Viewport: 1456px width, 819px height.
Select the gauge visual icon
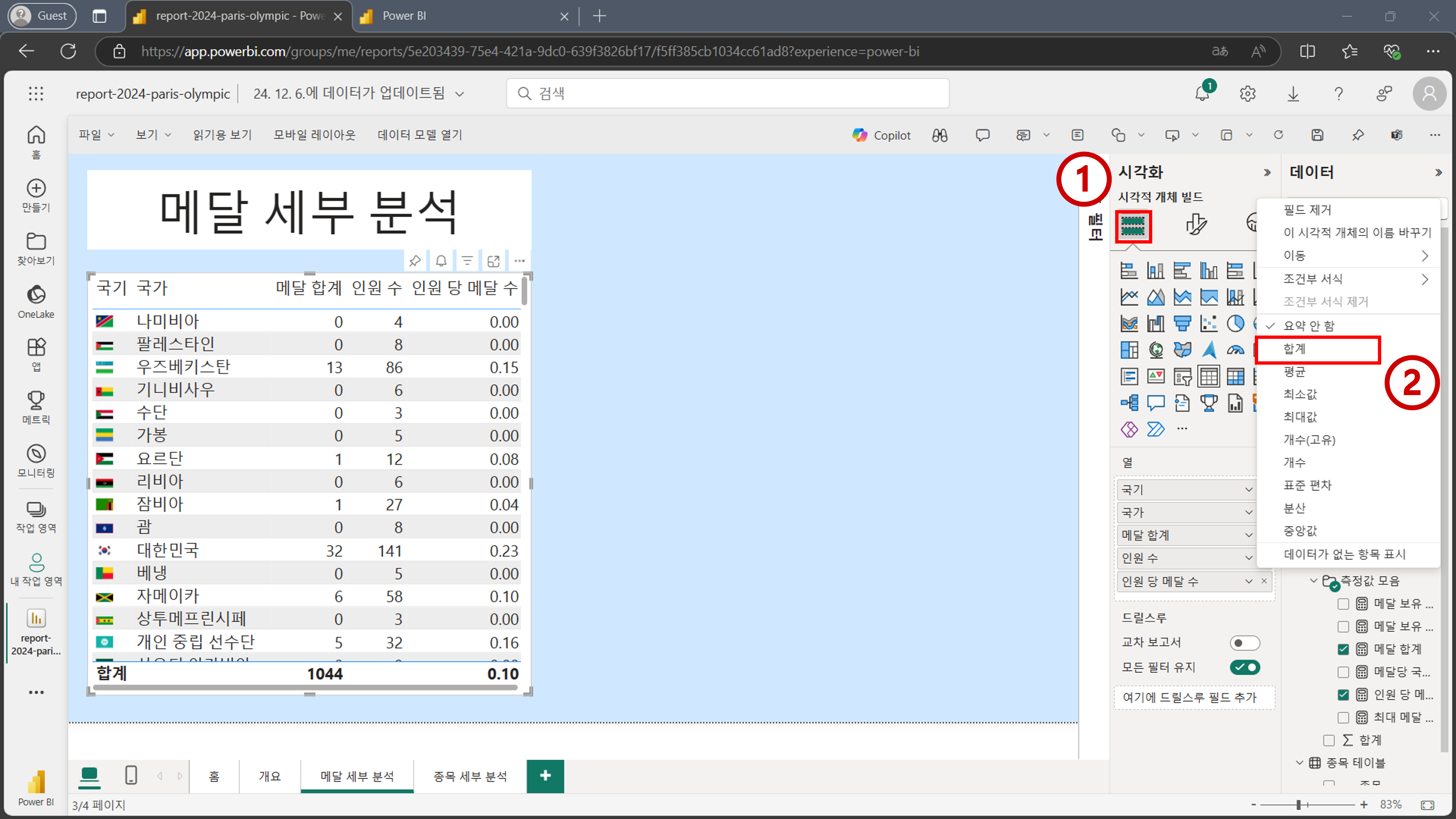coord(1235,350)
